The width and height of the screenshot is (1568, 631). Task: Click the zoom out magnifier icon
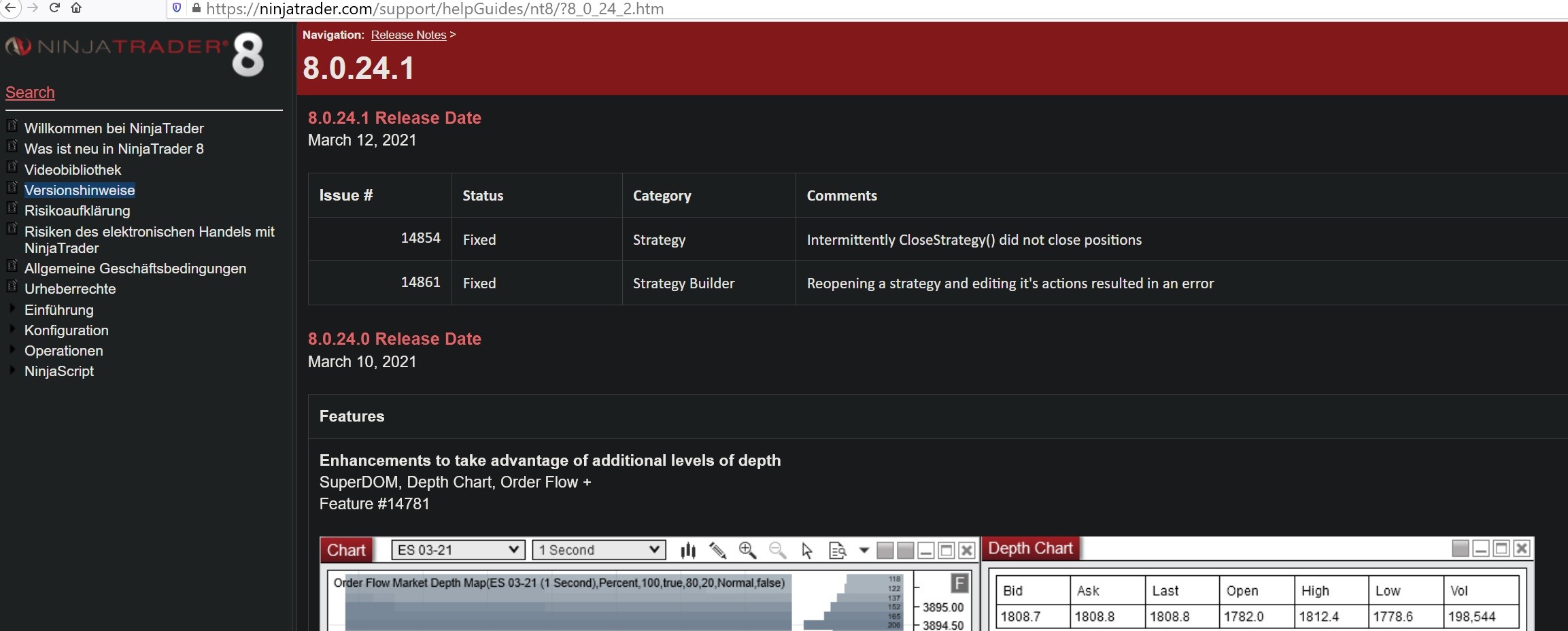coord(777,550)
